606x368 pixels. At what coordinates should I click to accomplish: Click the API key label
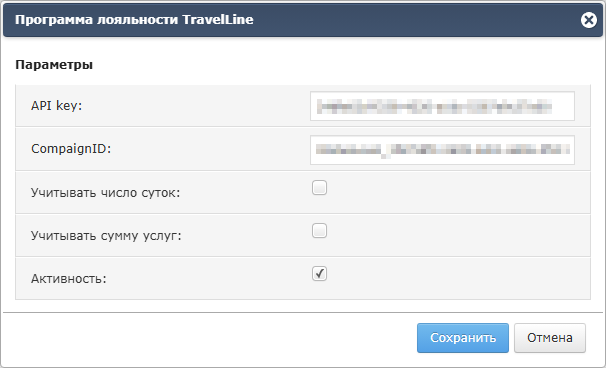coord(57,106)
